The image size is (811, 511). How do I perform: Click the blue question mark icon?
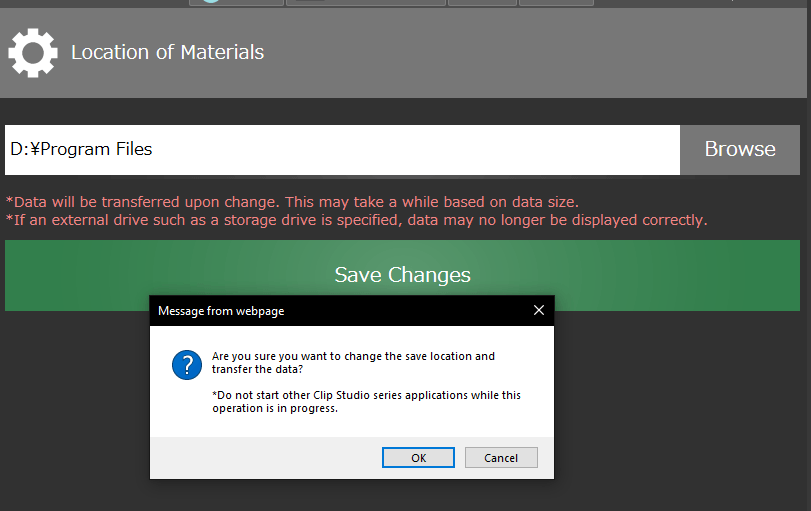tap(187, 366)
